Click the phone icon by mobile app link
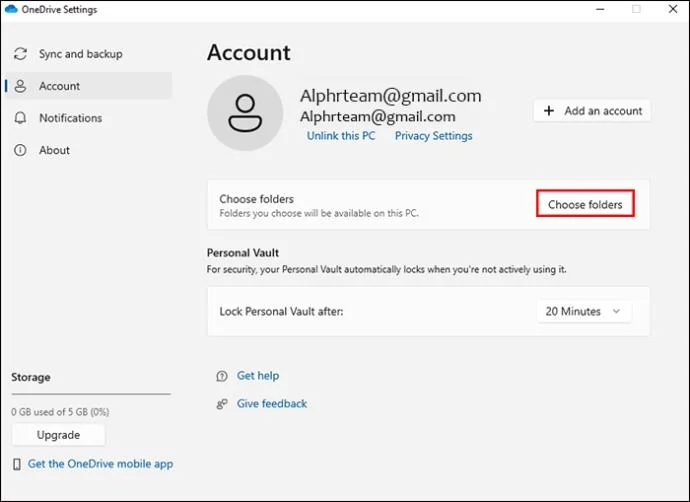The width and height of the screenshot is (690, 502). coord(17,464)
